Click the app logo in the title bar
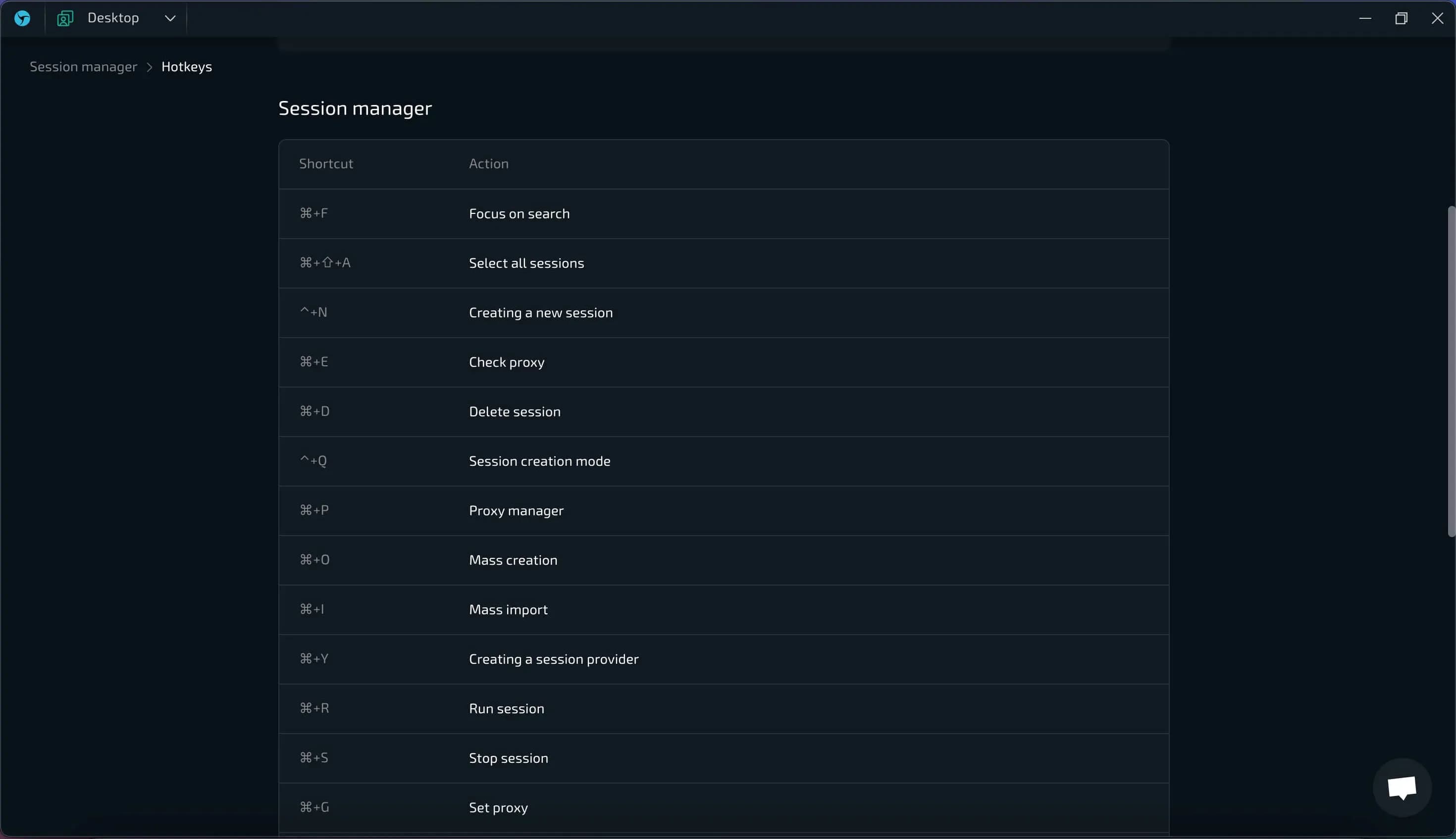This screenshot has width=1456, height=839. 22,18
